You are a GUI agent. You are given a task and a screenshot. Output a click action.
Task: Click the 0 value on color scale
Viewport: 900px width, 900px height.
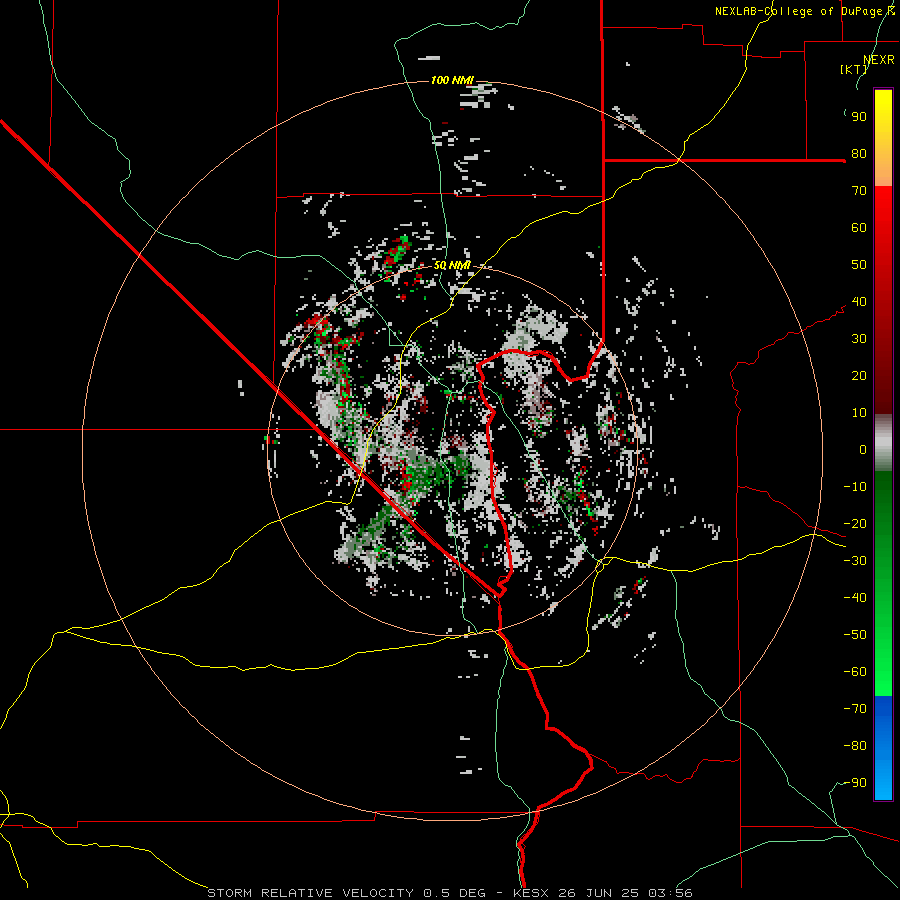(x=863, y=449)
